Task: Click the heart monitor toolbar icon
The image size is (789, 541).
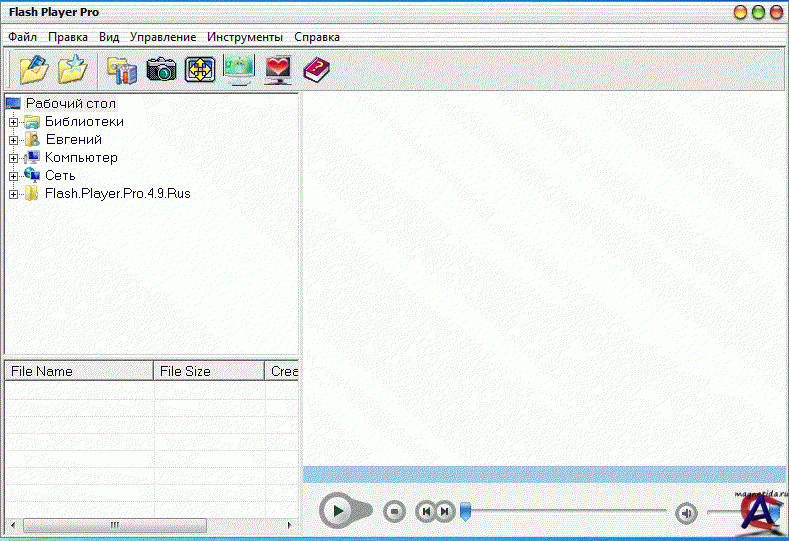Action: [x=278, y=69]
